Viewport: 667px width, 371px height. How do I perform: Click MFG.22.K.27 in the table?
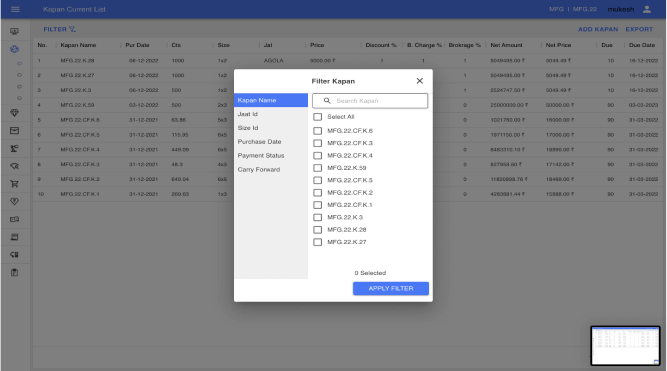pos(77,75)
